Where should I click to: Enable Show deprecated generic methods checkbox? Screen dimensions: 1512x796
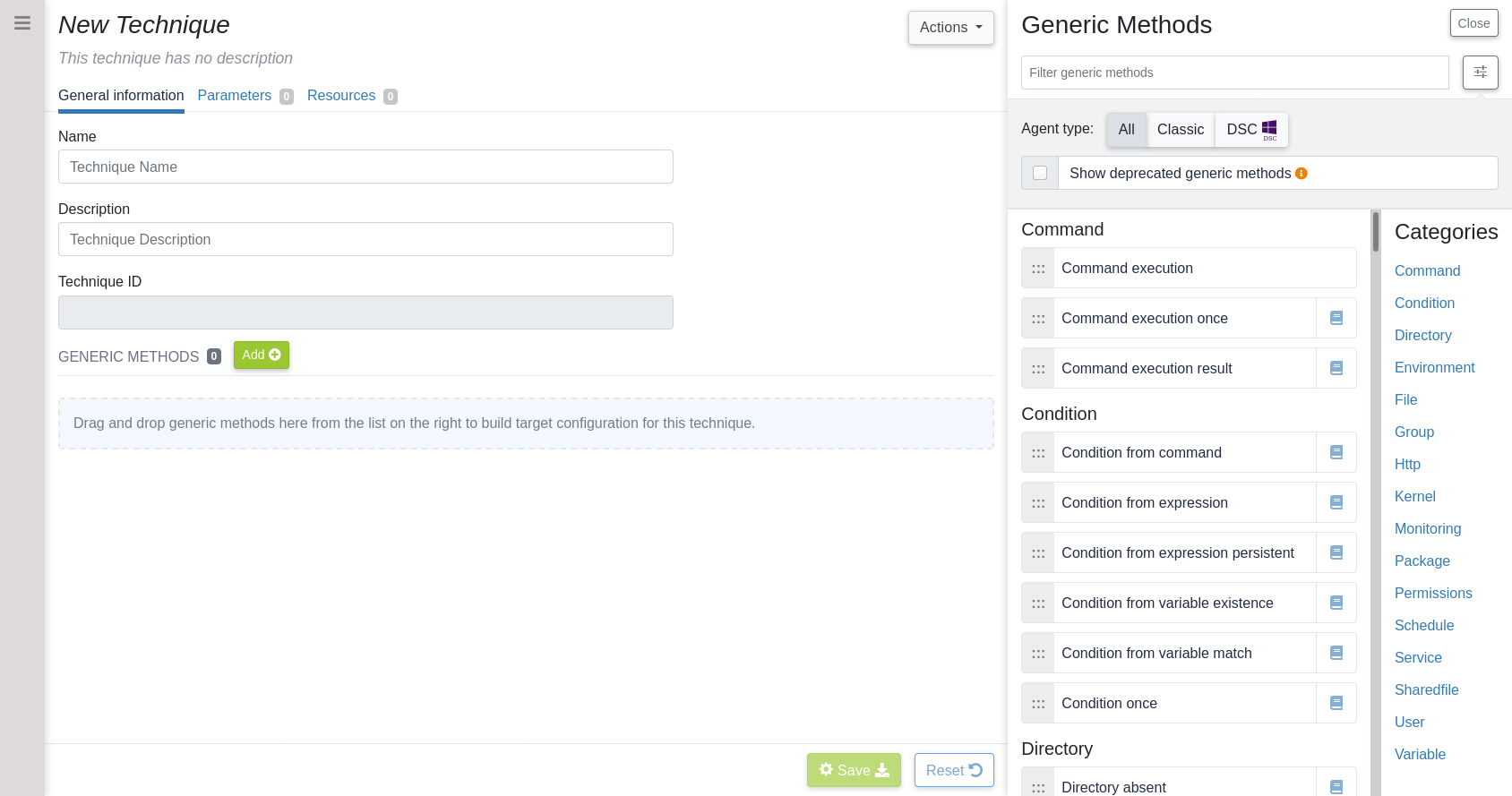tap(1040, 173)
